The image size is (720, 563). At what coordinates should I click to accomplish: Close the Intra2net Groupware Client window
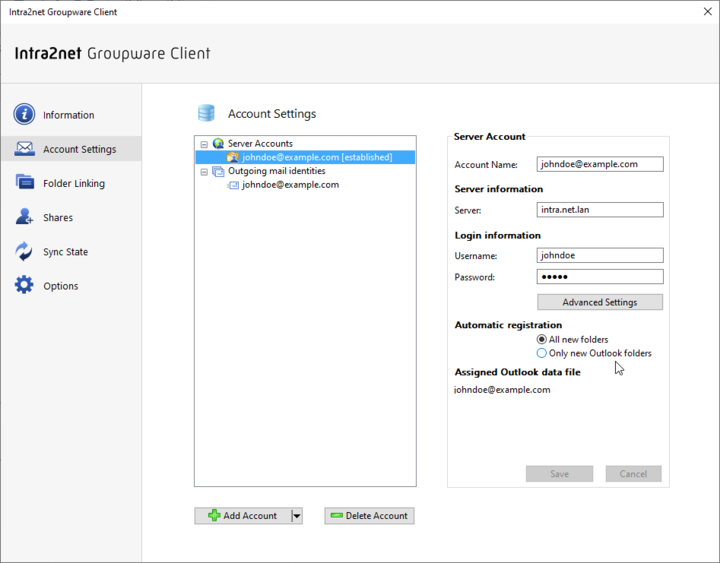[x=708, y=11]
